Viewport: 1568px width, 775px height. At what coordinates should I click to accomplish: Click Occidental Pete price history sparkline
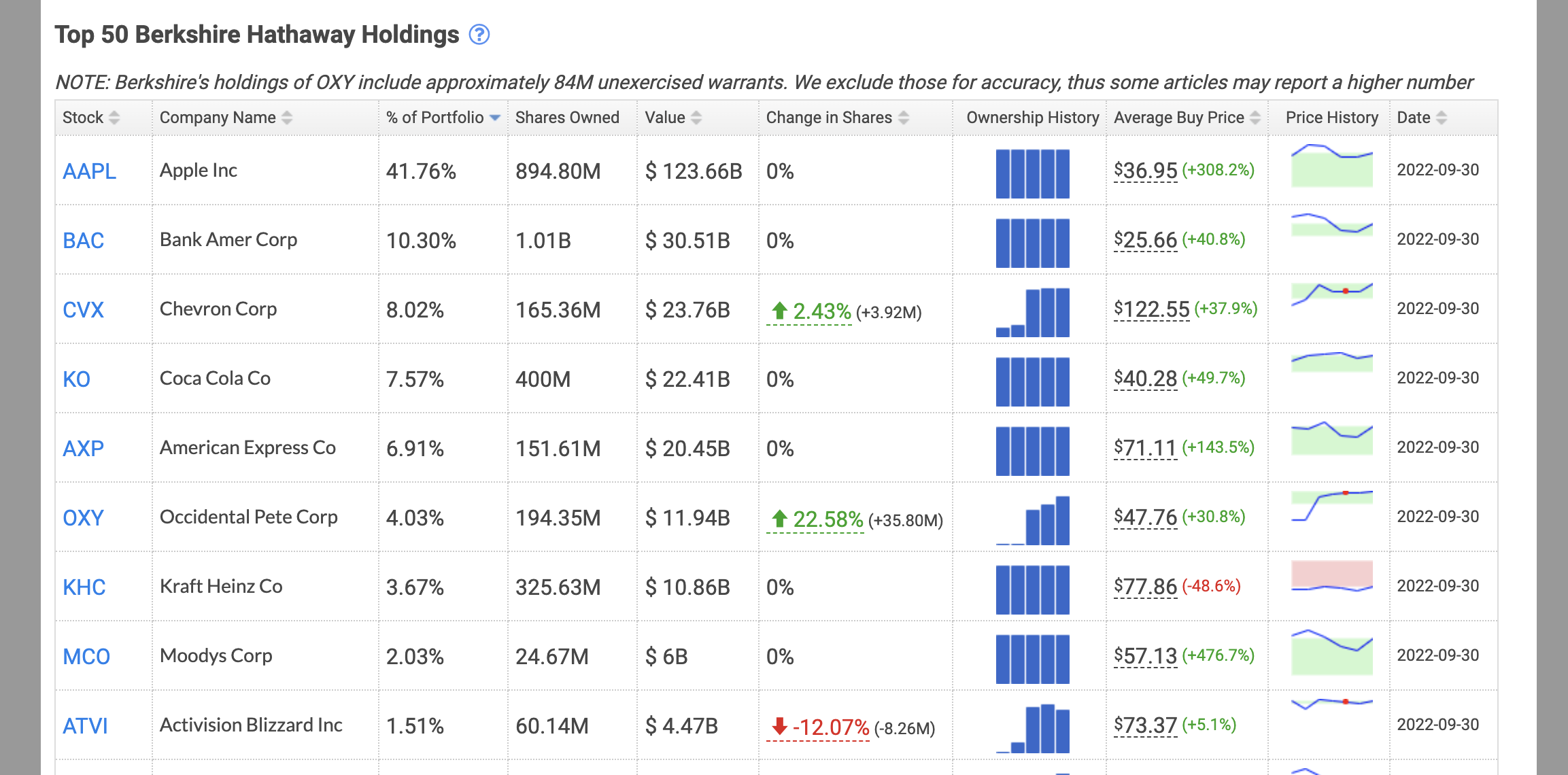click(x=1331, y=506)
